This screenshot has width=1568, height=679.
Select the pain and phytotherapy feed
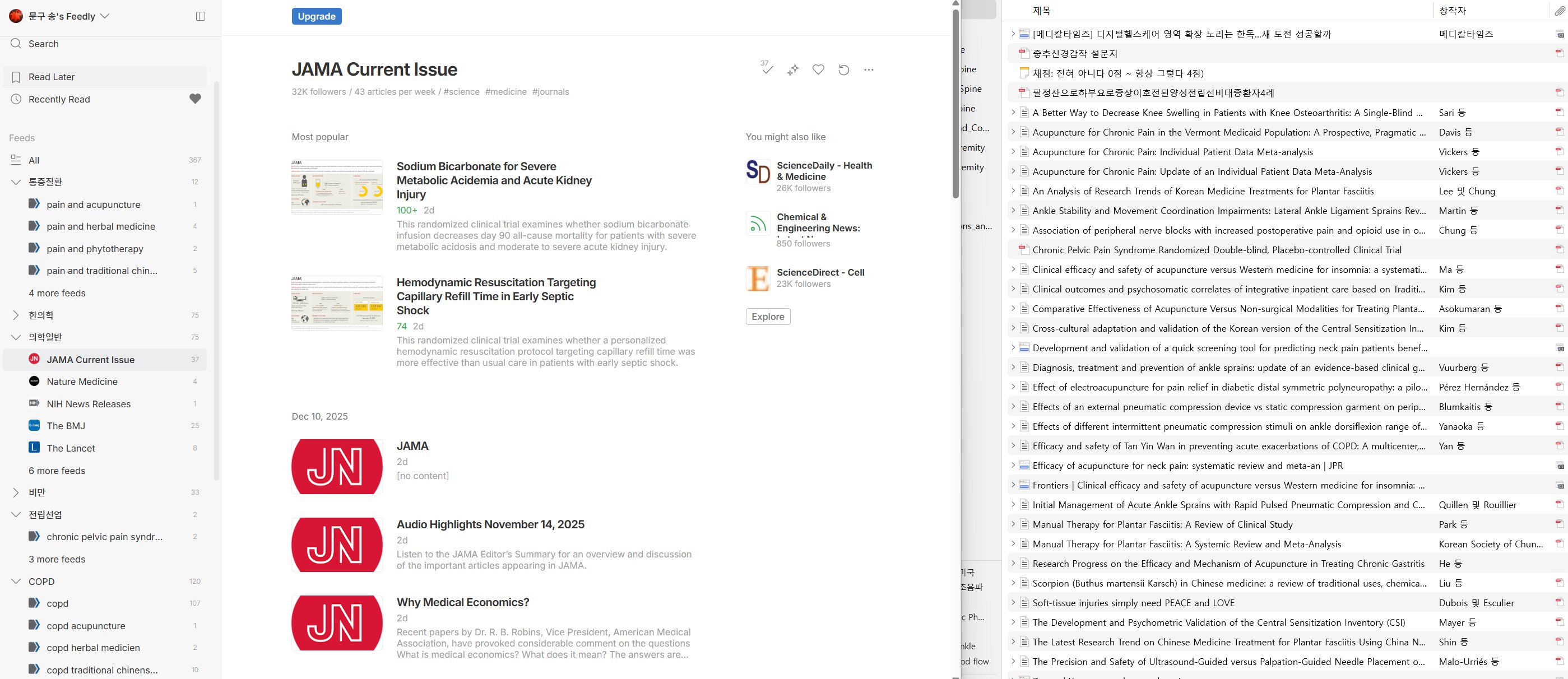coord(95,248)
